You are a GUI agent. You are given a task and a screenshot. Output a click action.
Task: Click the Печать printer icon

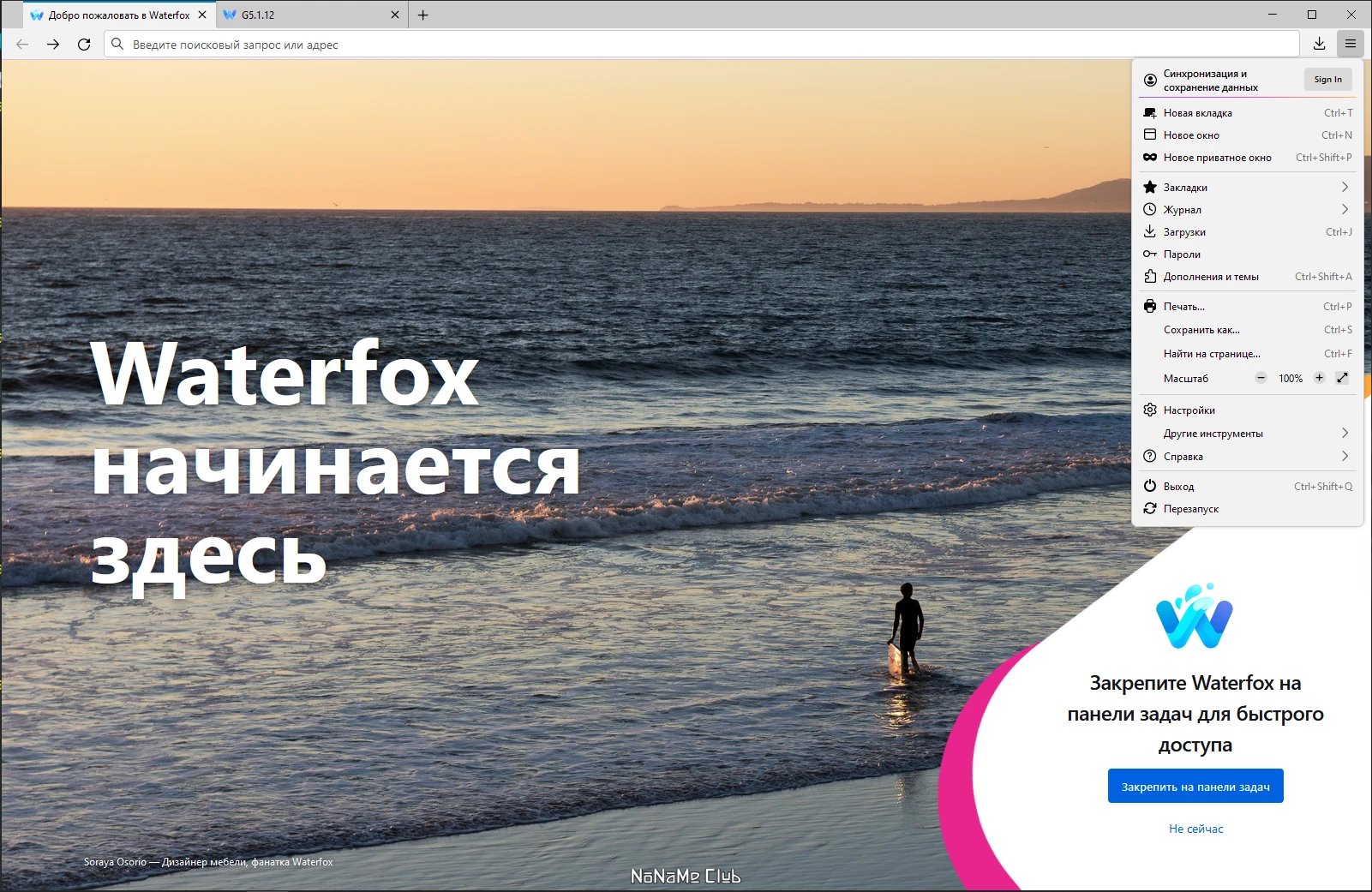[x=1150, y=306]
